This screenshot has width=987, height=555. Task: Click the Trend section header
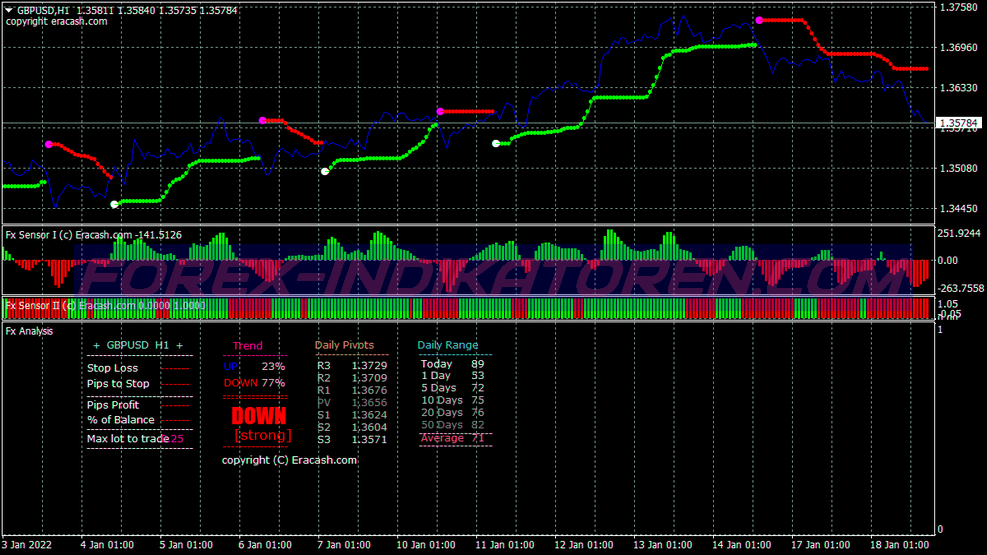247,346
